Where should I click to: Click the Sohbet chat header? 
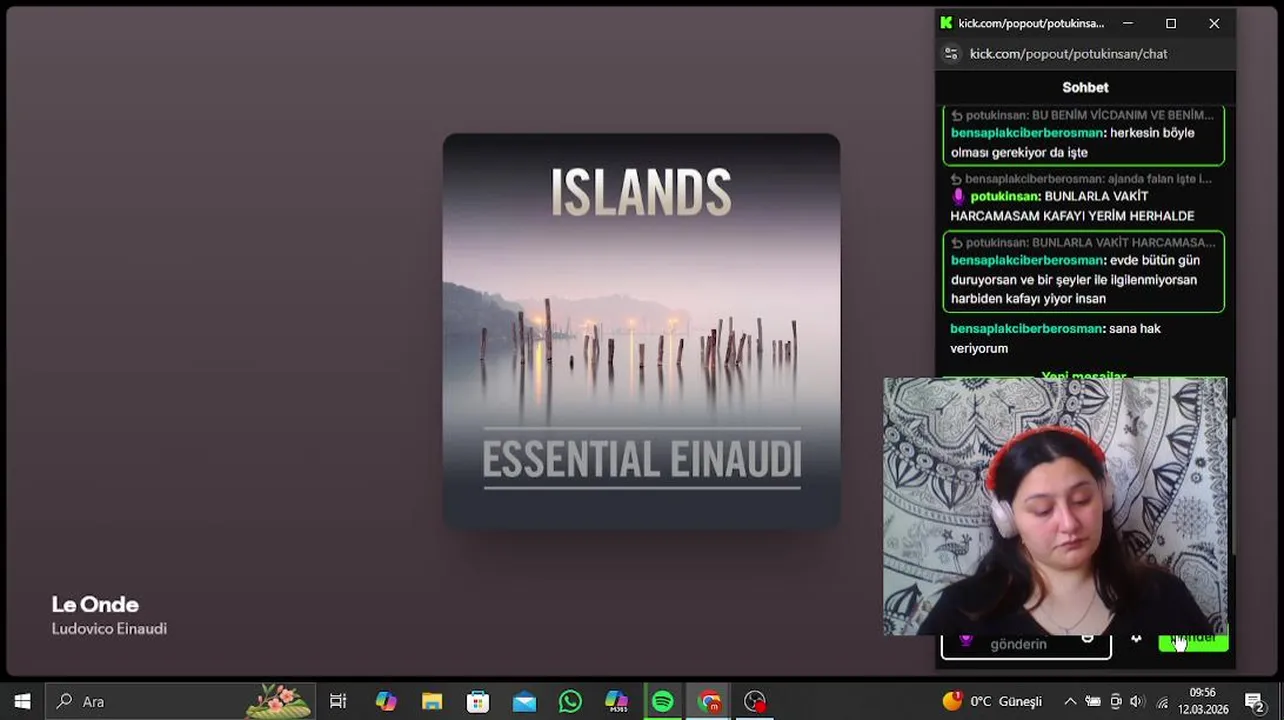coord(1085,87)
